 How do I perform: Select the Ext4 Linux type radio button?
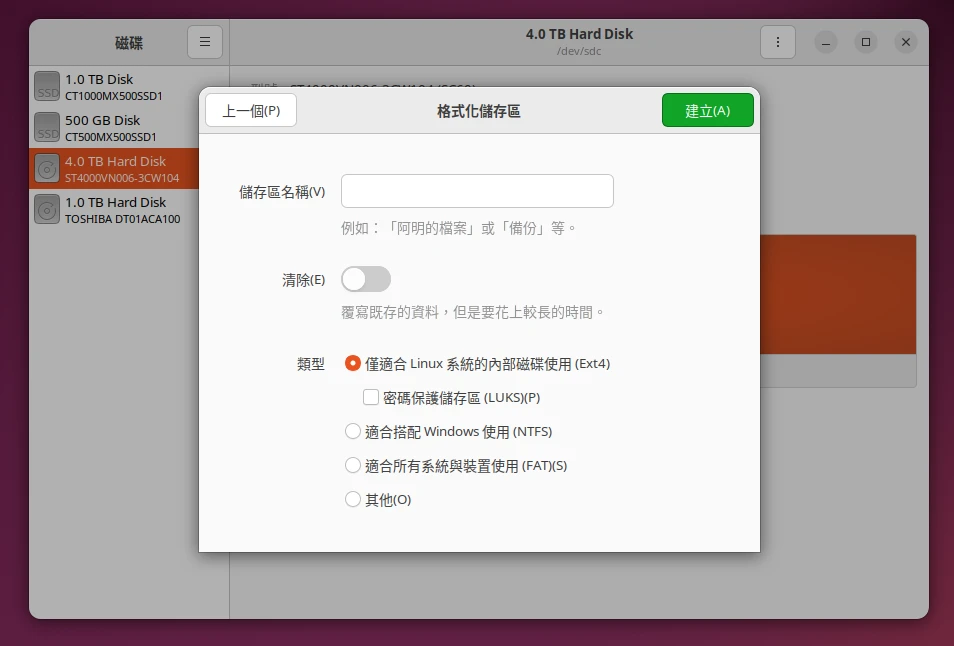353,364
